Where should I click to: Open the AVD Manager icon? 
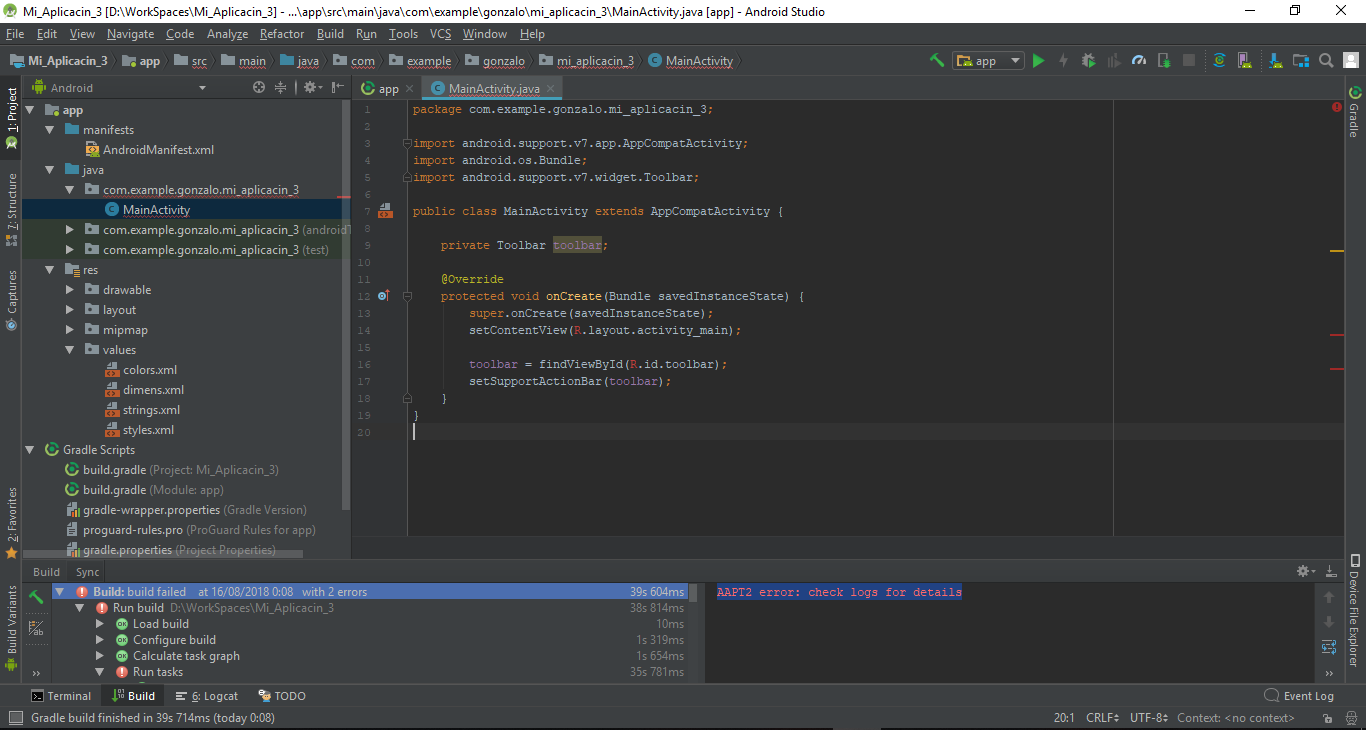coord(1244,61)
